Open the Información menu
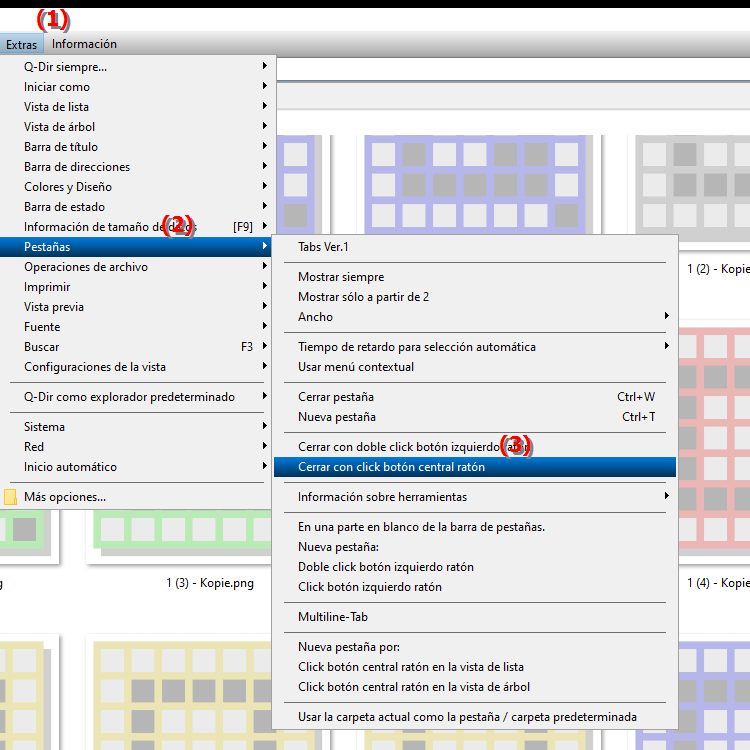 tap(84, 44)
